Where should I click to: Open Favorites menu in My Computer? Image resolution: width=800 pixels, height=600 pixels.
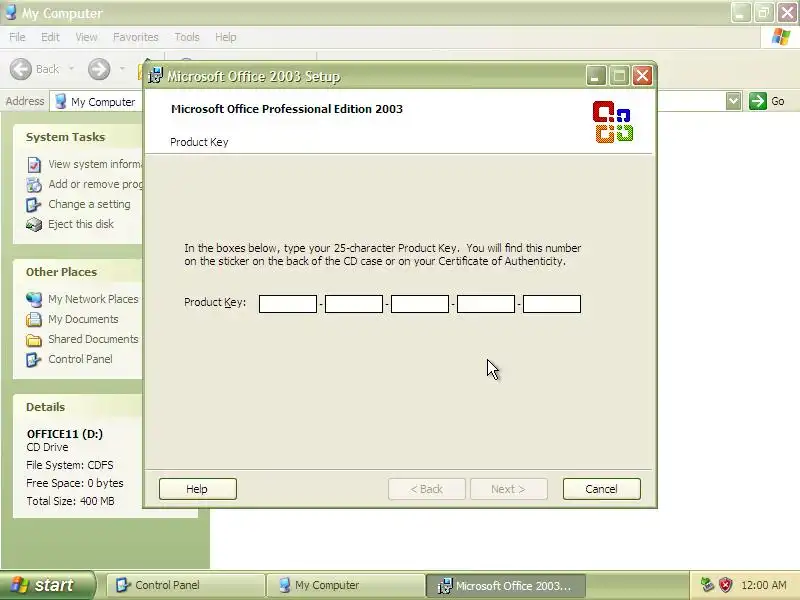coord(136,37)
